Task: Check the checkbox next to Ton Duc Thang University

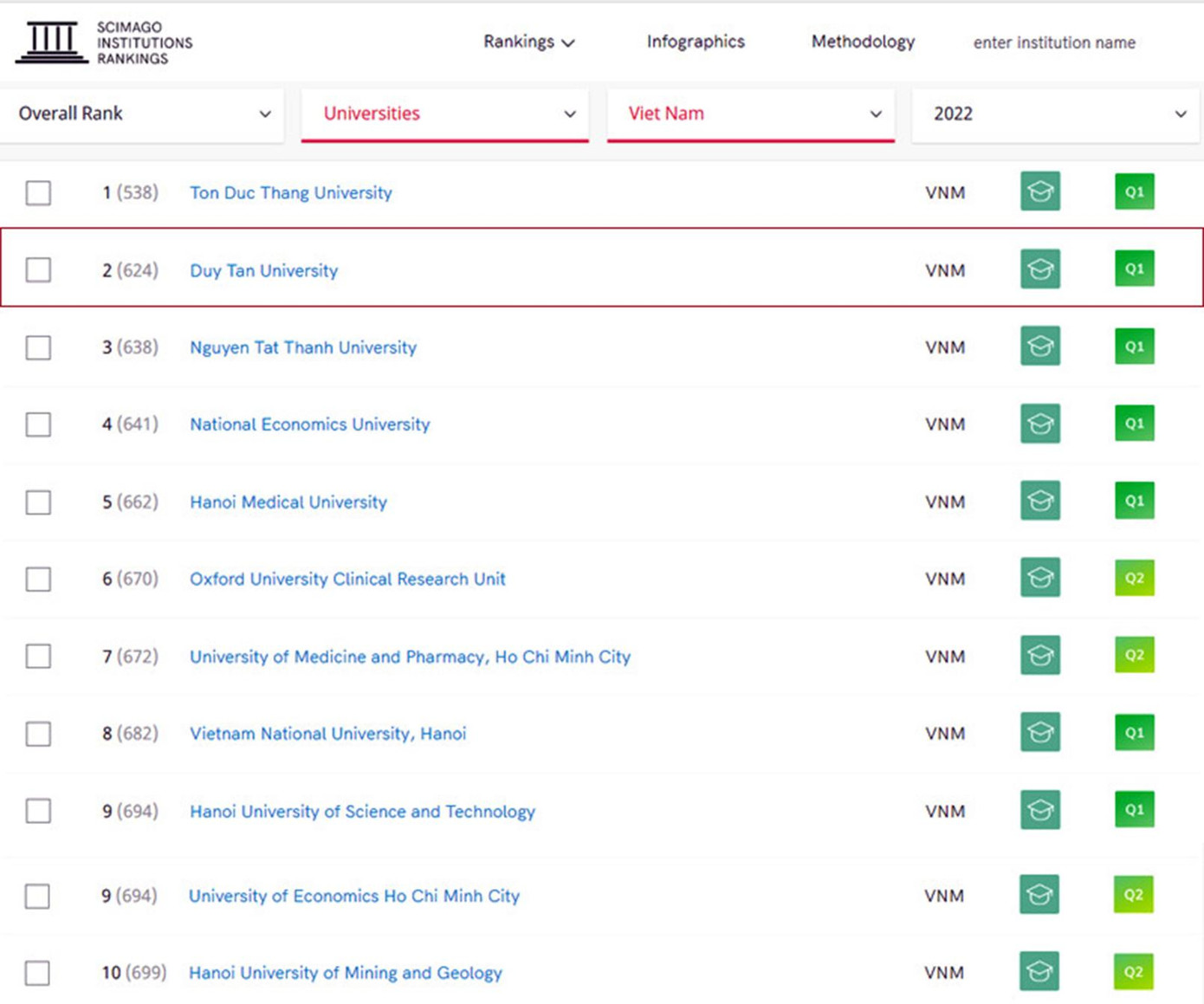Action: (x=37, y=193)
